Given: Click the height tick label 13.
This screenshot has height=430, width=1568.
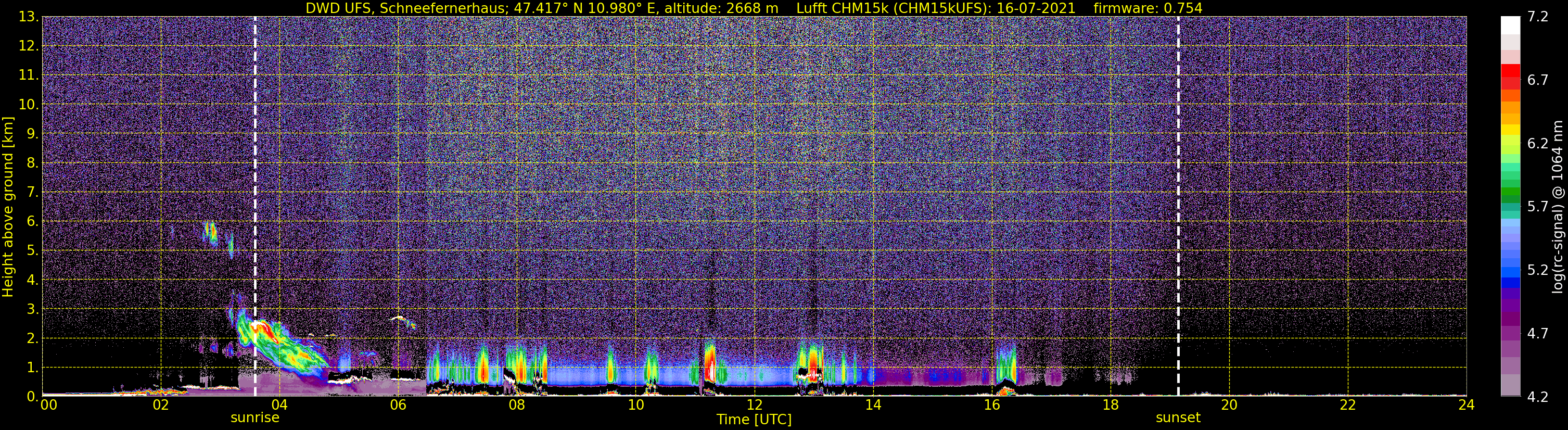Looking at the screenshot, I should pos(28,17).
